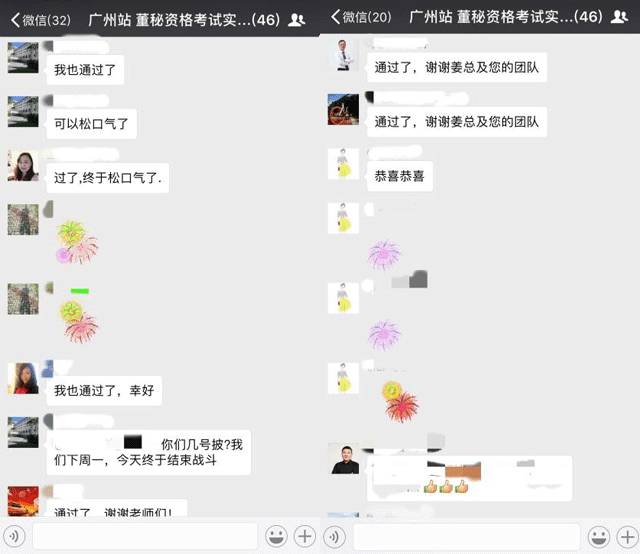This screenshot has width=640, height=554.
Task: Focus the message input field in right chat
Action: coord(467,537)
